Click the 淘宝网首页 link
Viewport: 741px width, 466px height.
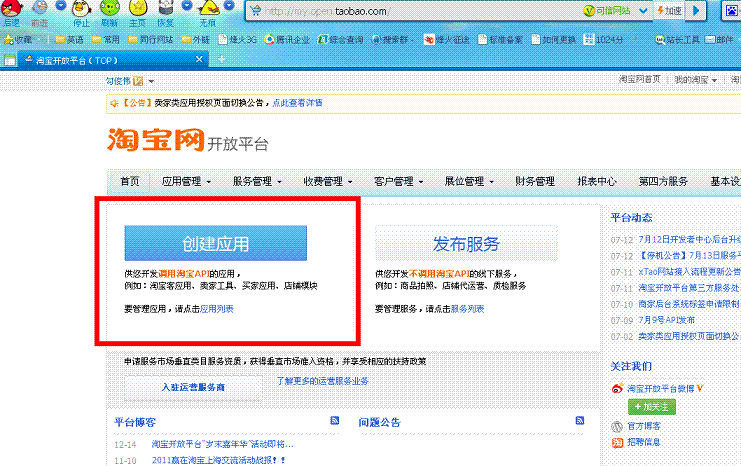639,79
